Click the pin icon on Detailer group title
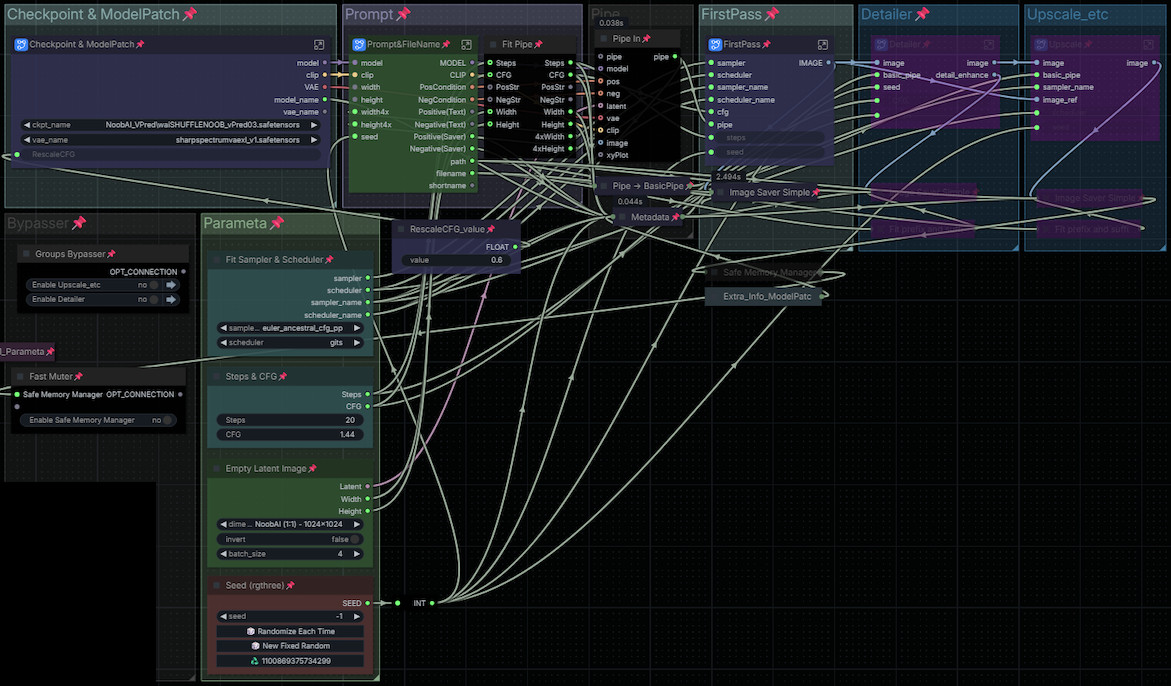The image size is (1171, 686). click(922, 14)
